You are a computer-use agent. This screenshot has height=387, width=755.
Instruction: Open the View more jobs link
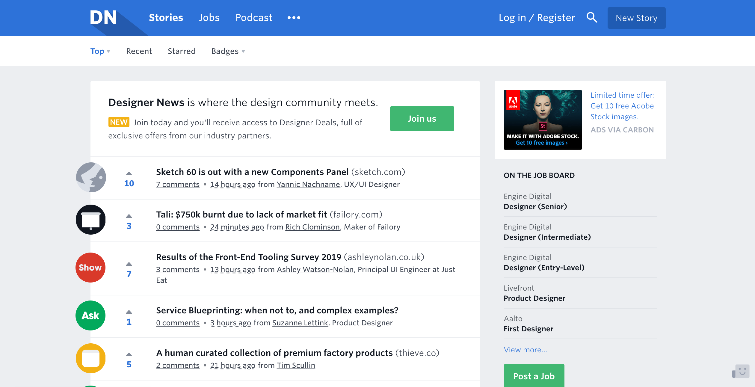[x=525, y=349]
